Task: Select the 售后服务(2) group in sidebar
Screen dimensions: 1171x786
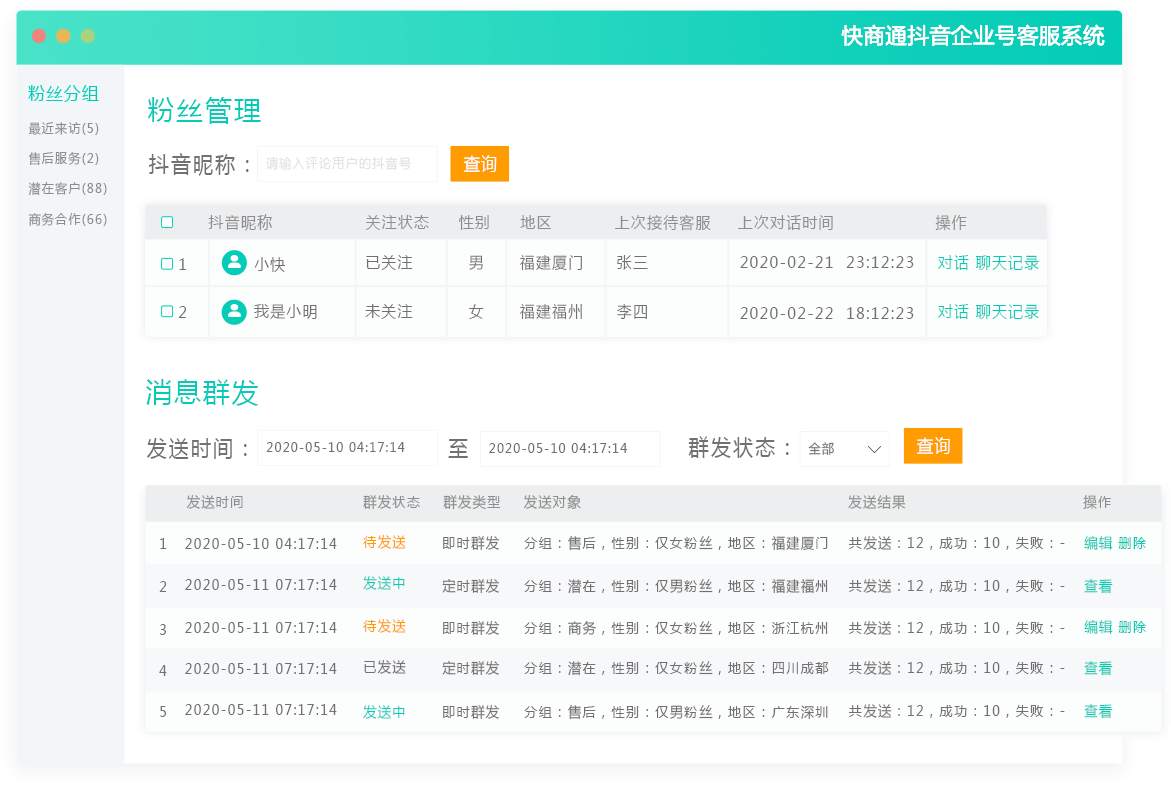Action: (x=63, y=158)
